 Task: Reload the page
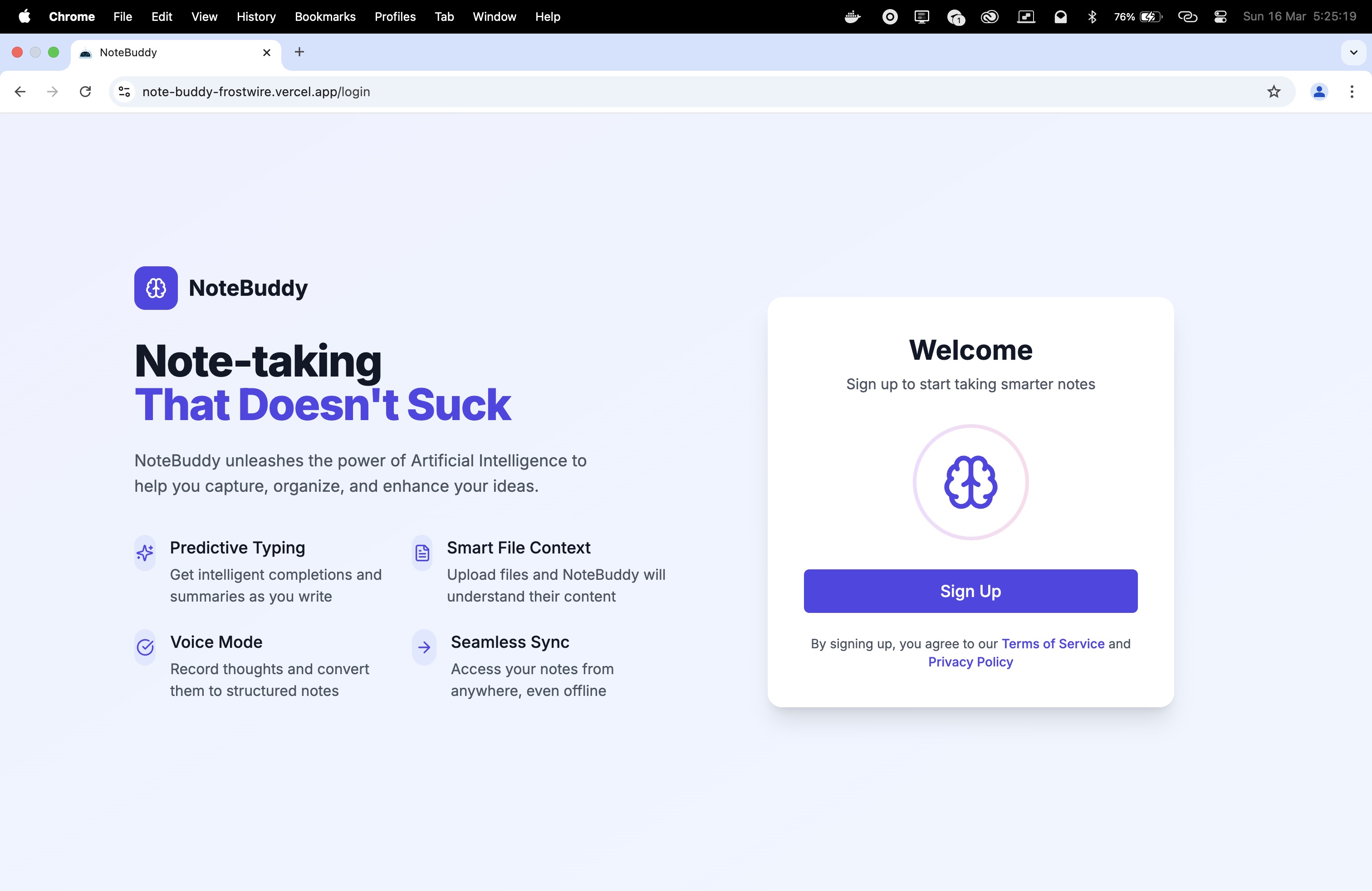tap(85, 92)
